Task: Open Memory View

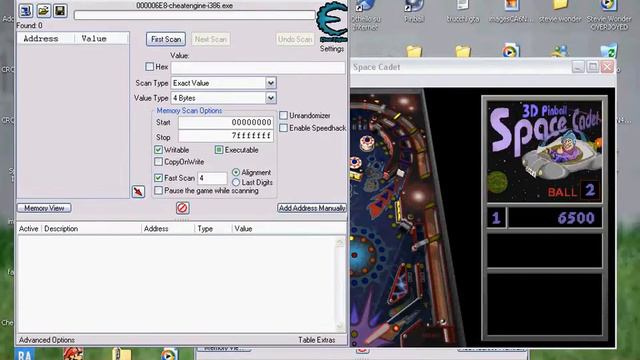Action: tap(44, 208)
